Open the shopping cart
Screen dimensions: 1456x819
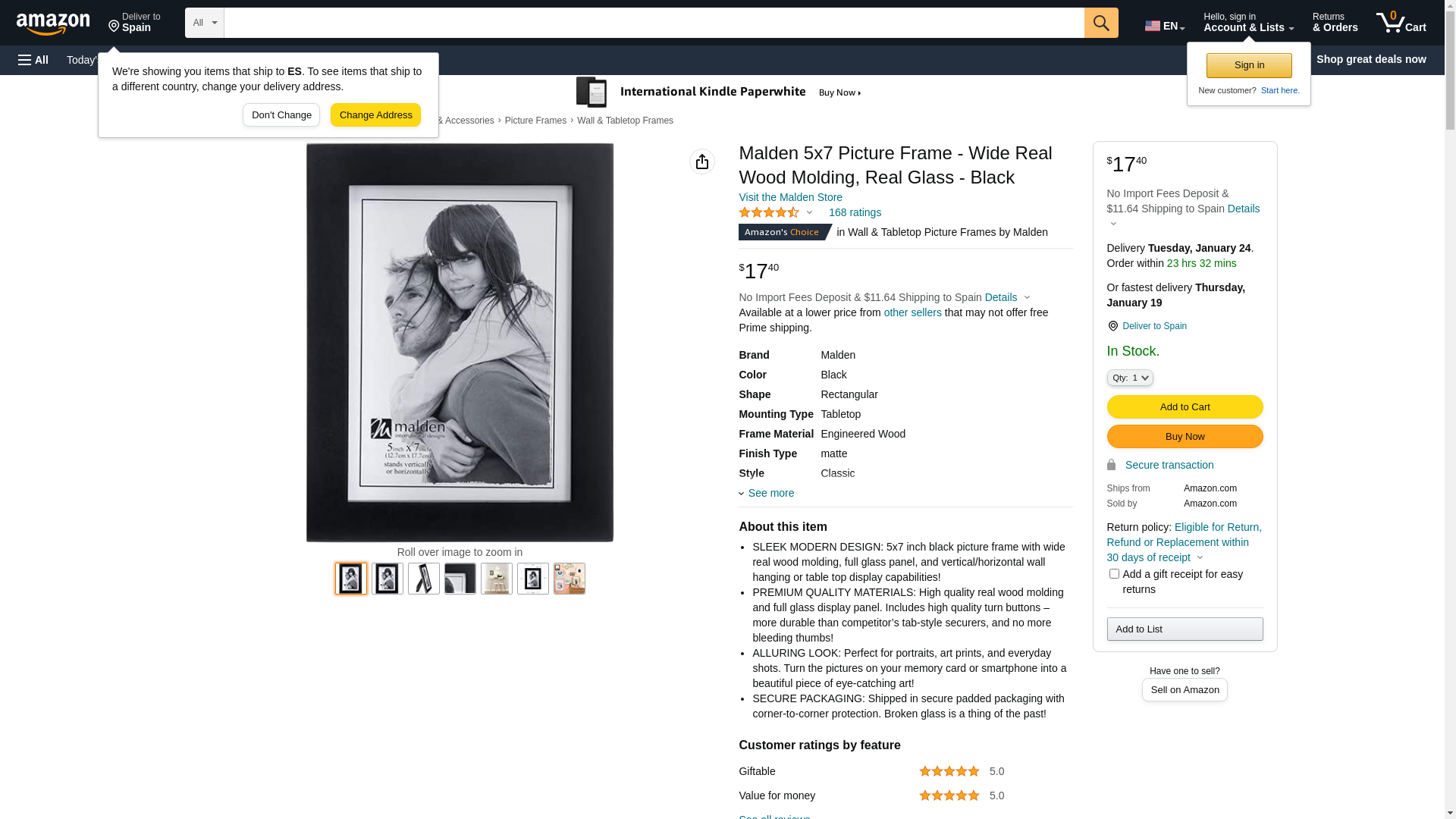pos(1401,23)
